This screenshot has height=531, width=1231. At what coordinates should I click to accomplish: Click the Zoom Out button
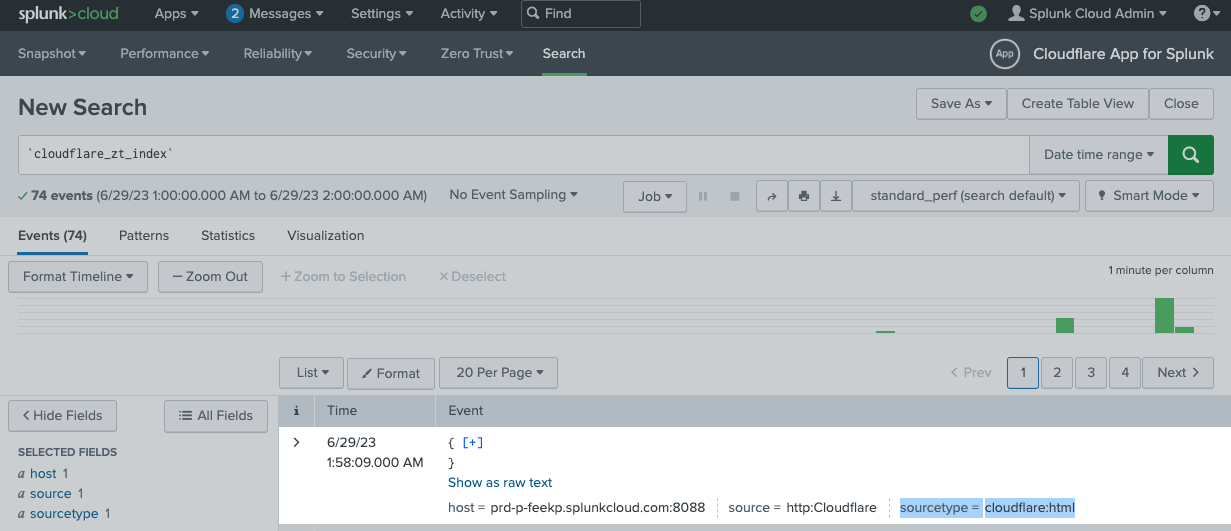click(x=210, y=277)
